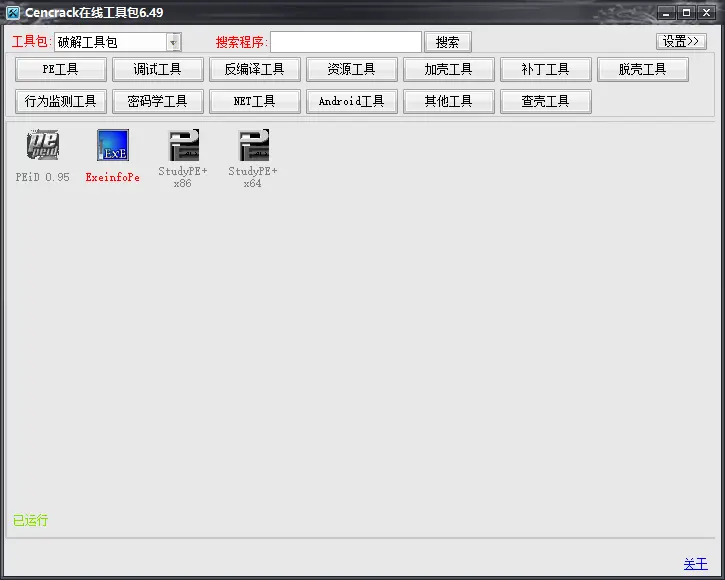Image resolution: width=725 pixels, height=580 pixels.
Task: Launch the PEiD 0.95 icon
Action: 43,145
